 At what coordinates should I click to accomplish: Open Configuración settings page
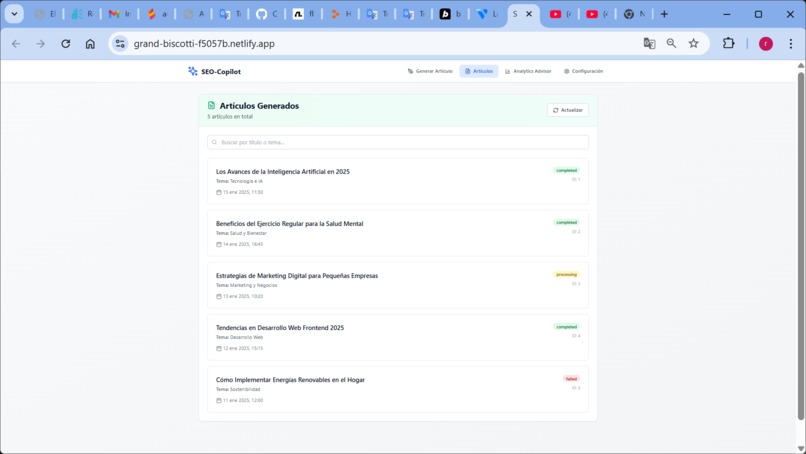coord(583,71)
